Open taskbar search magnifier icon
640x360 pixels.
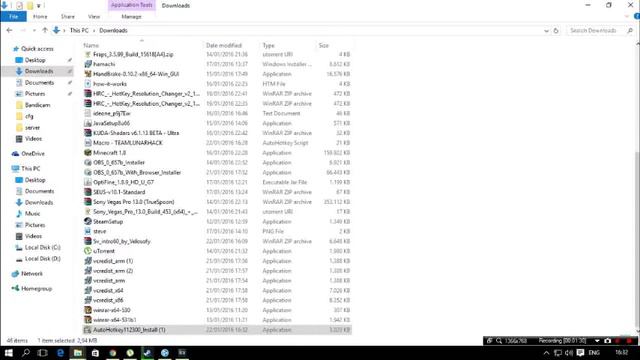[26, 353]
